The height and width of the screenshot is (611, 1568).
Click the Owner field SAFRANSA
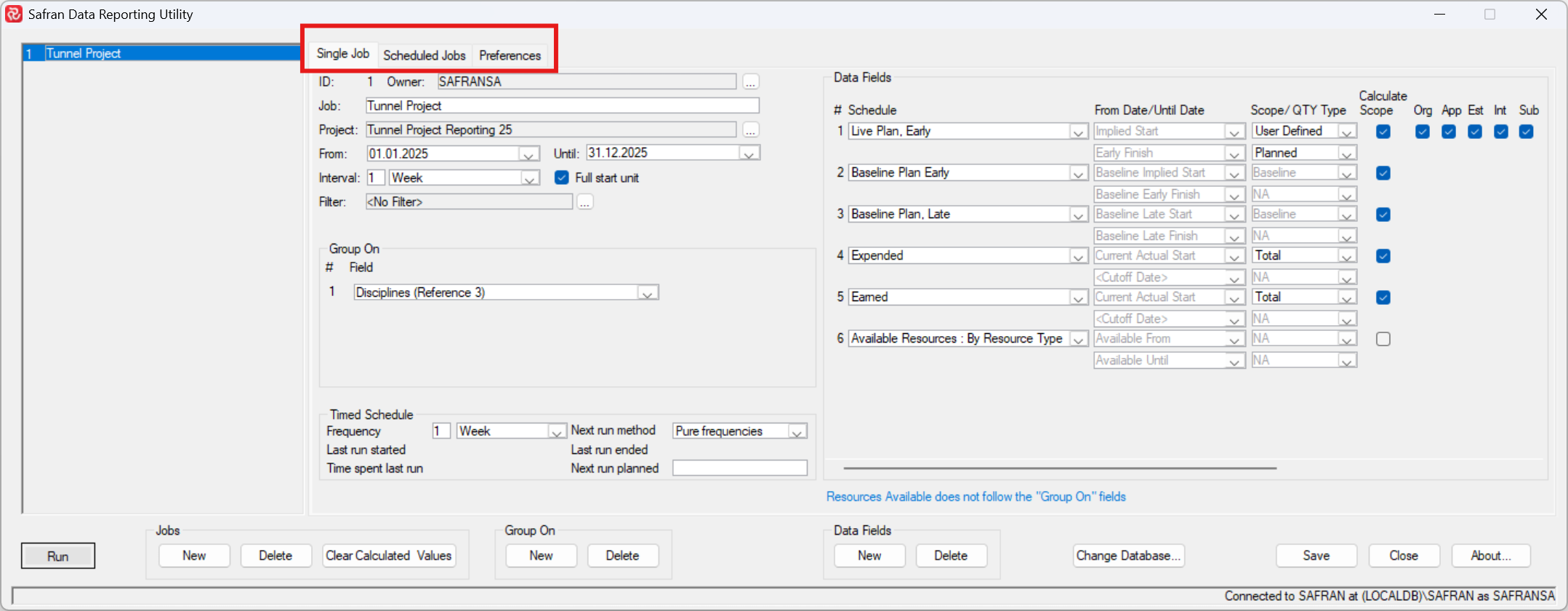click(x=587, y=81)
